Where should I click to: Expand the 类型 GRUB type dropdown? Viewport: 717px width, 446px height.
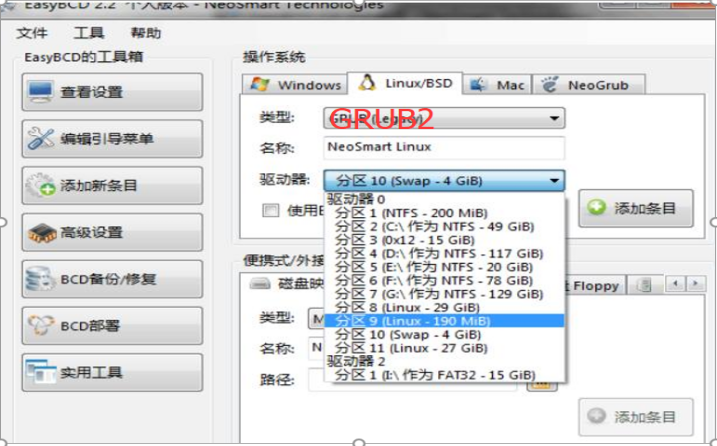click(x=444, y=118)
